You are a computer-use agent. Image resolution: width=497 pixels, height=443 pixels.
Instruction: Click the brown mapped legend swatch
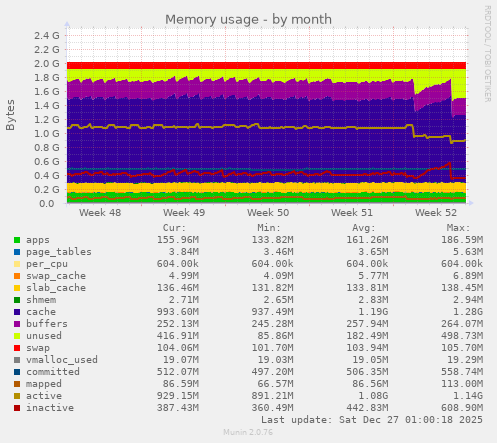17,384
